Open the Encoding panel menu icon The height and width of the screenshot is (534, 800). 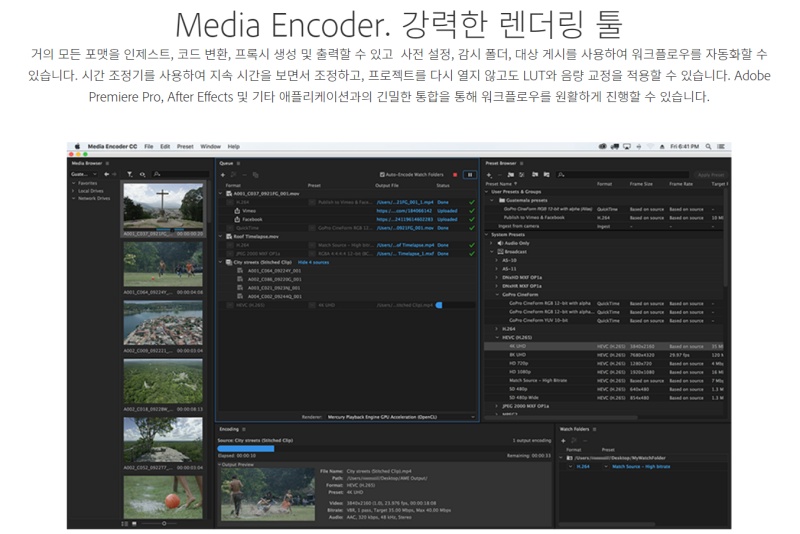click(244, 429)
